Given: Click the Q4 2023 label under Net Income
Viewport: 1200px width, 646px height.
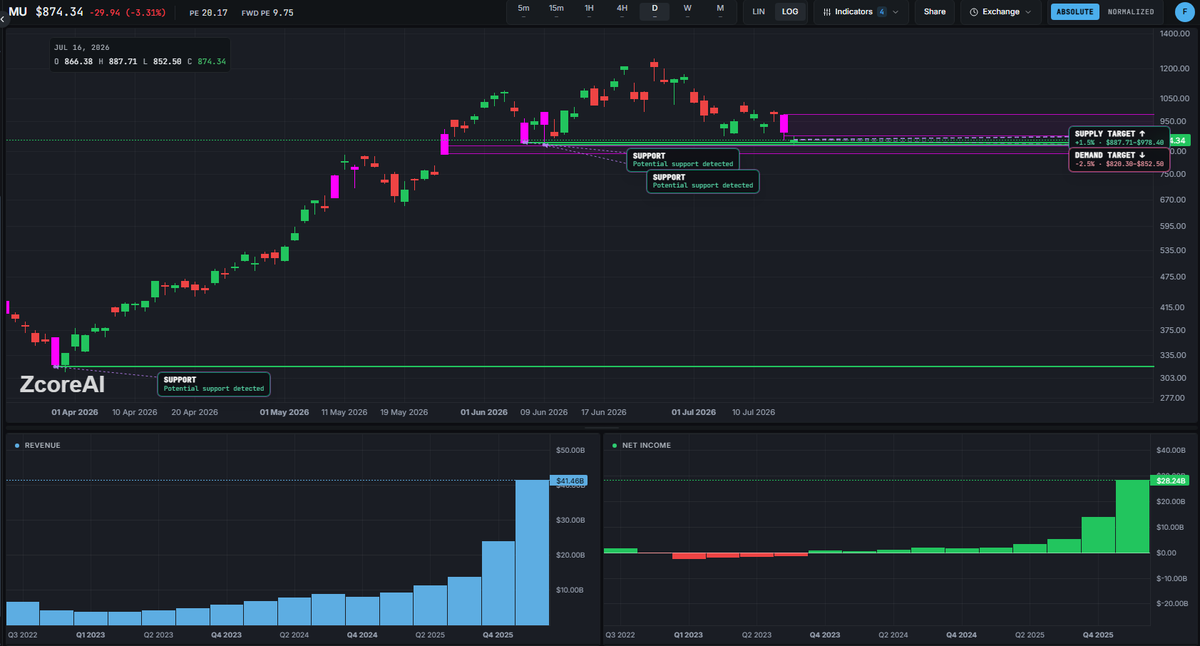Looking at the screenshot, I should (x=824, y=635).
